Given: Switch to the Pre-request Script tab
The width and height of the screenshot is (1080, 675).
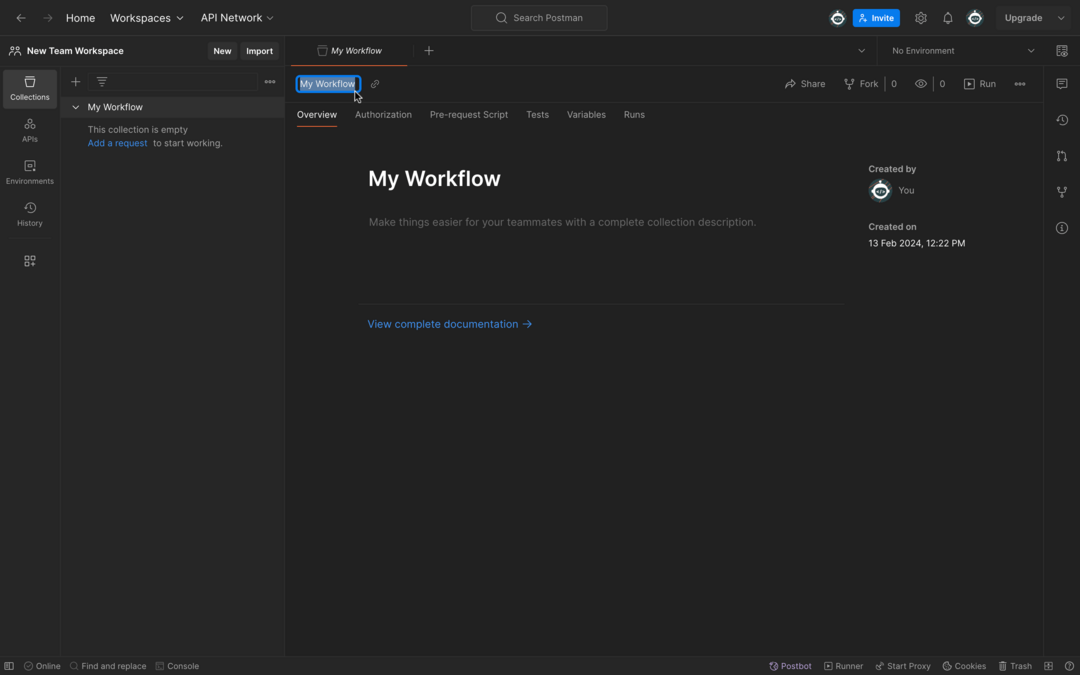Looking at the screenshot, I should [469, 115].
